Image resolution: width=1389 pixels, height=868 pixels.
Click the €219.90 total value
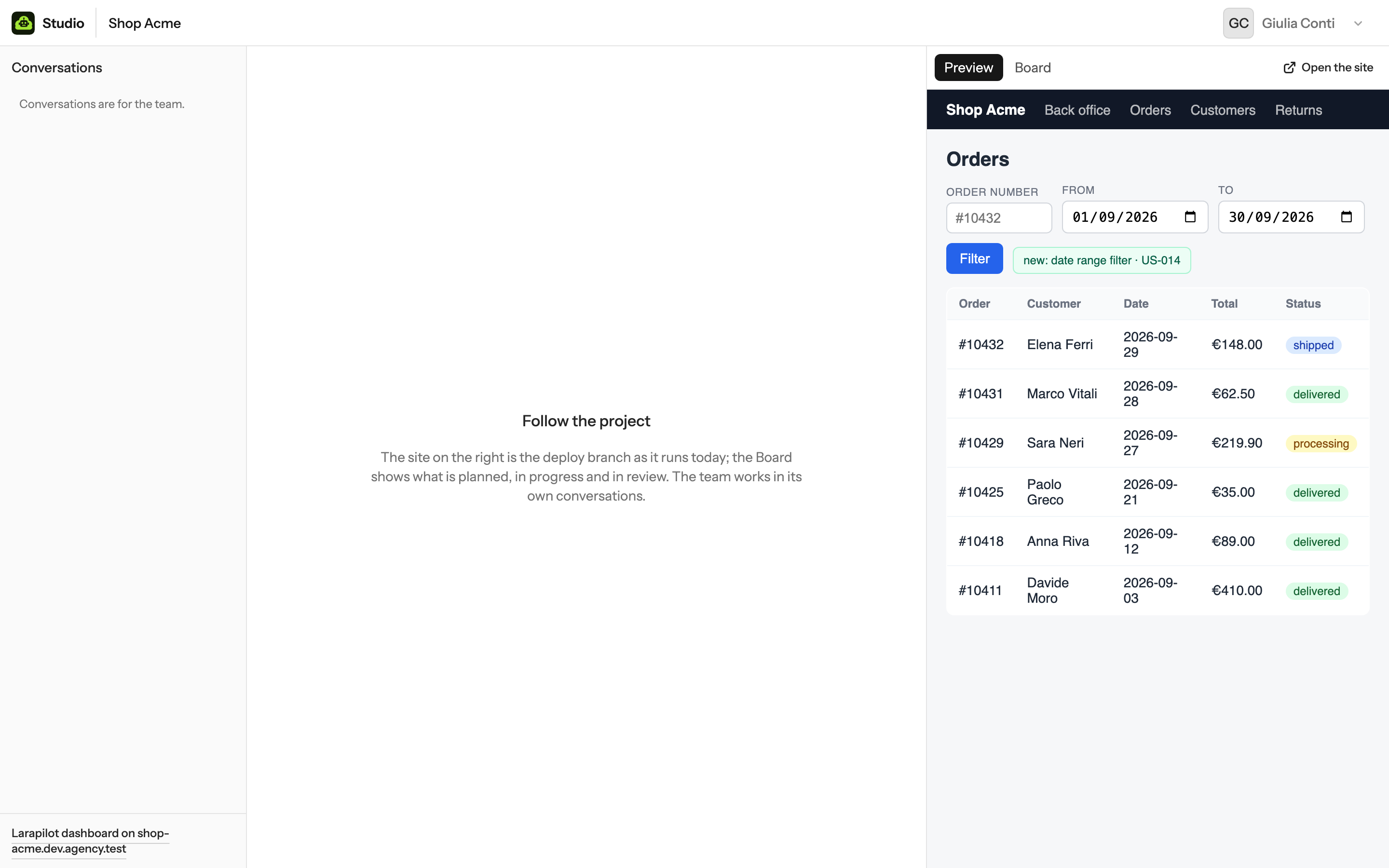point(1236,443)
